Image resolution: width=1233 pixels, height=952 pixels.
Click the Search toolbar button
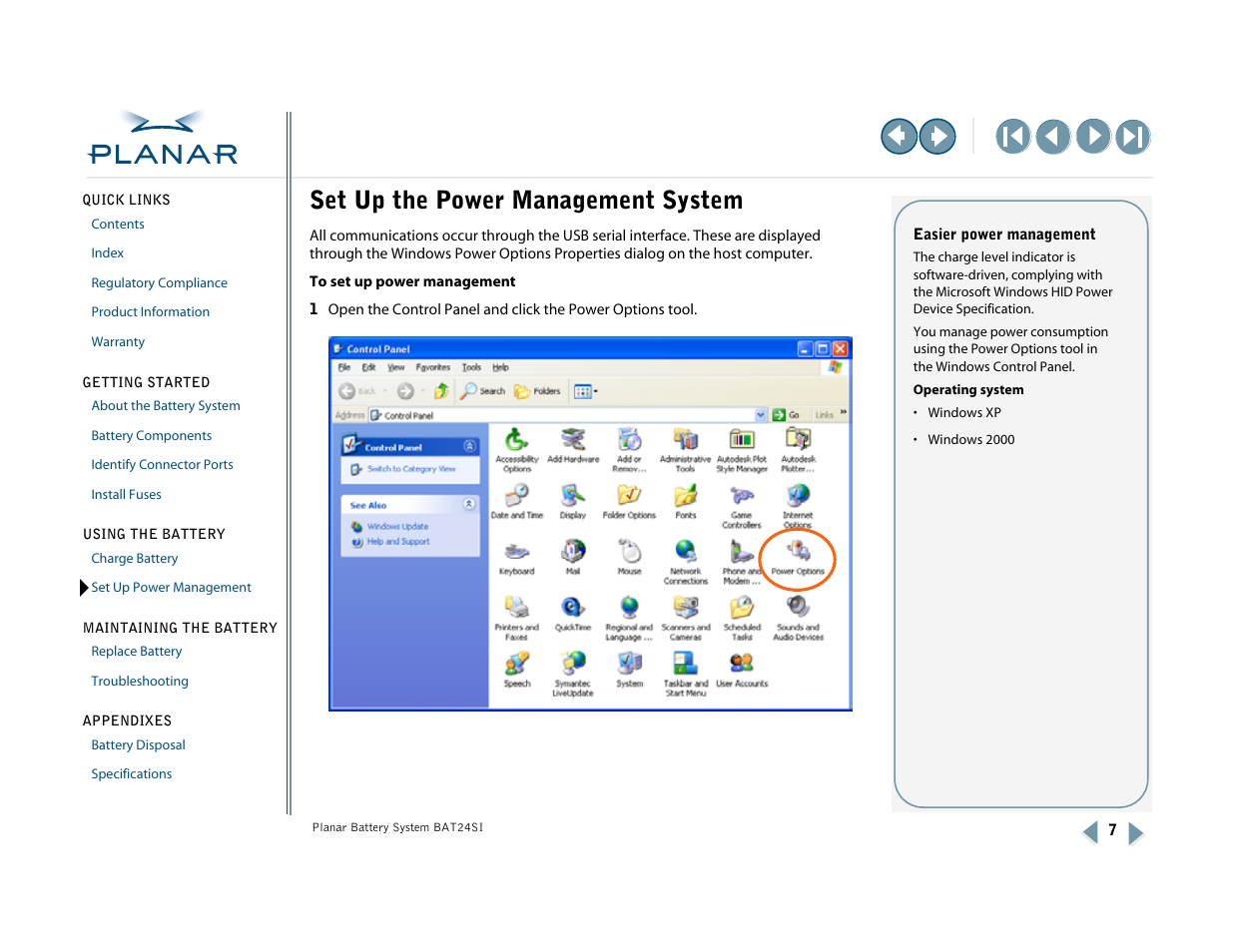coord(482,391)
